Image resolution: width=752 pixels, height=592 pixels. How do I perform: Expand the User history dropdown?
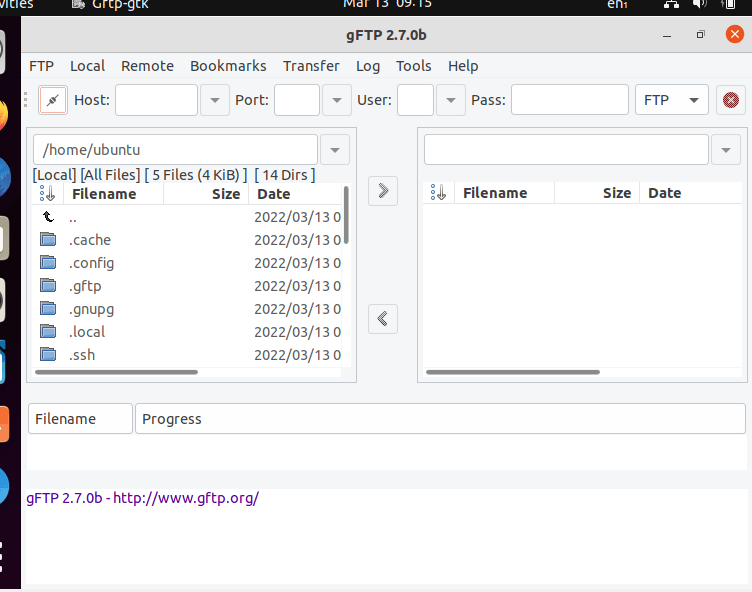pos(450,100)
